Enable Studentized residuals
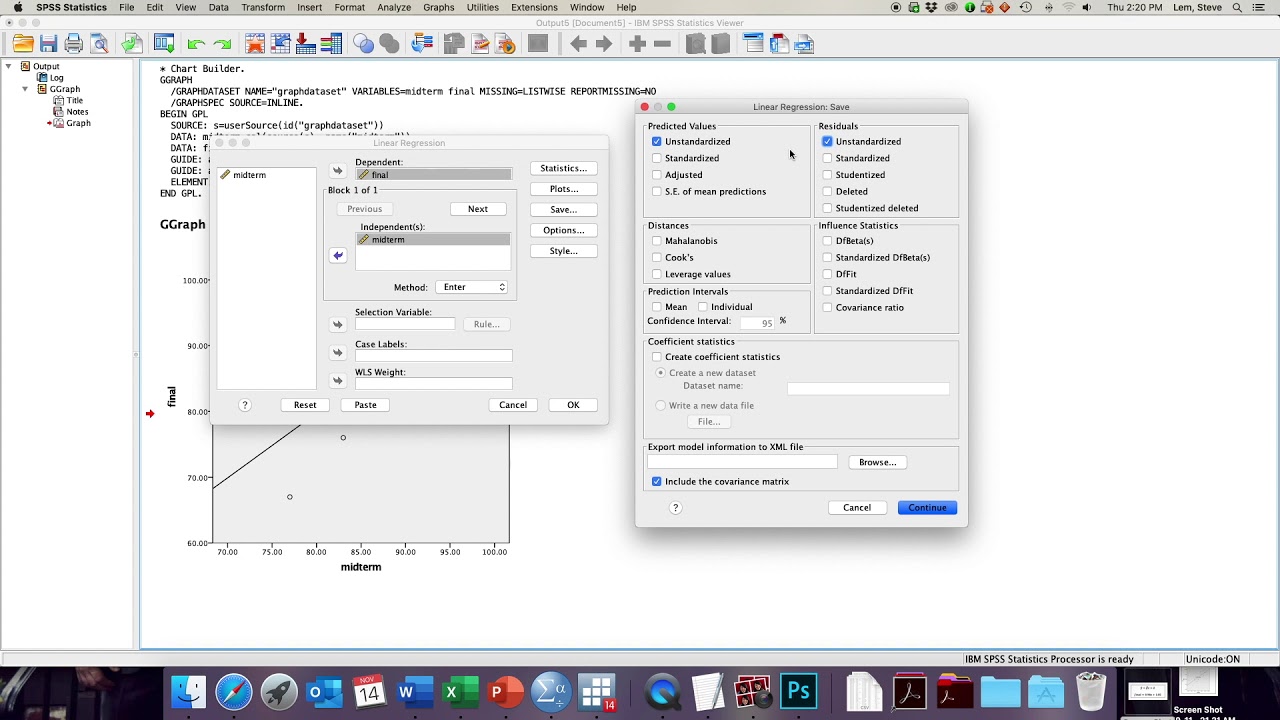Screen dimensions: 1280x720 point(827,175)
